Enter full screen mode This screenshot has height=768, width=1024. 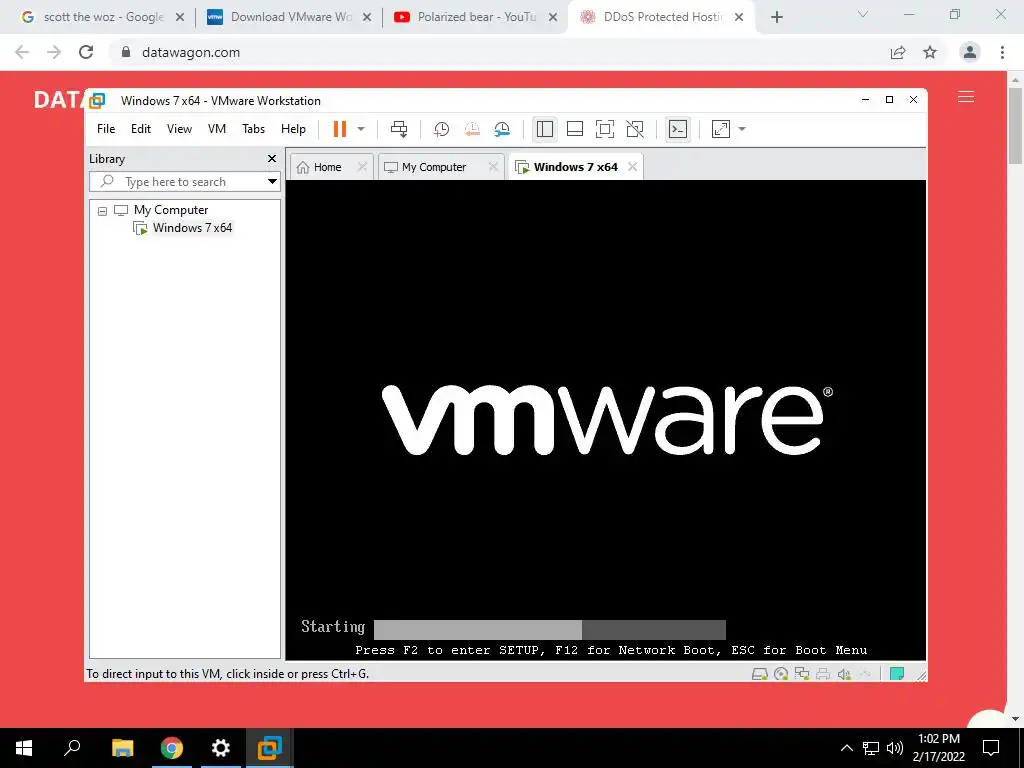coord(605,129)
